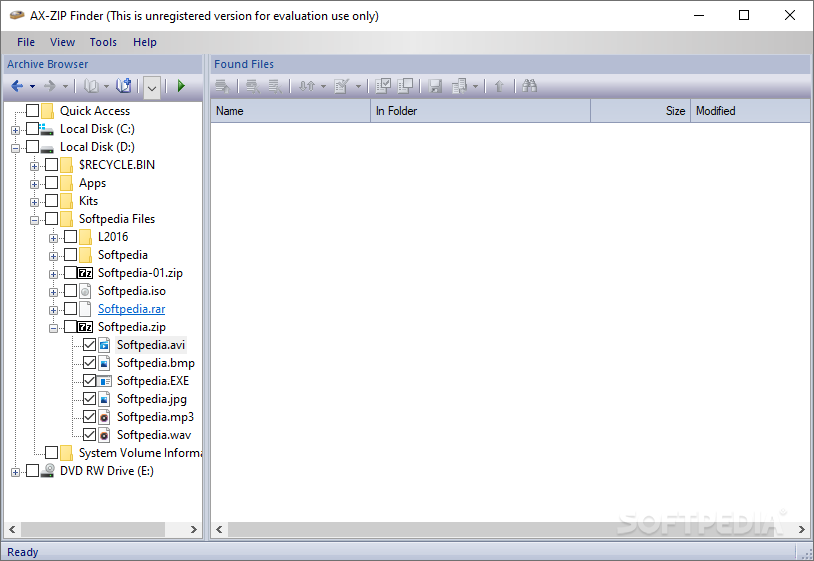Expand the Local Disk (C:) node

[x=16, y=130]
